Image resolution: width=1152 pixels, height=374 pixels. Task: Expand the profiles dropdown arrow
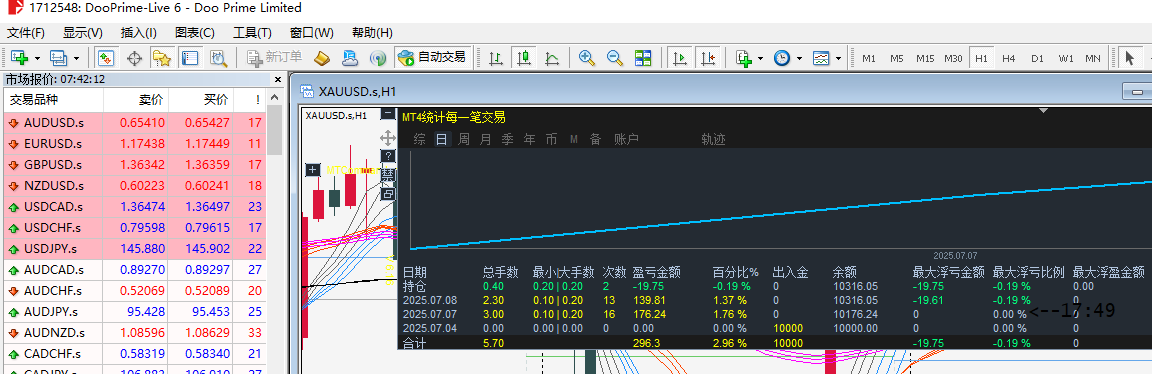pos(76,58)
